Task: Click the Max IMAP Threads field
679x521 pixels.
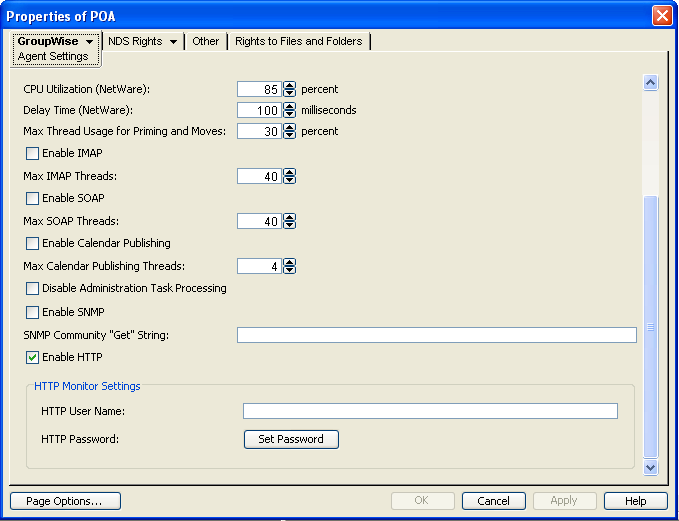Action: click(260, 176)
